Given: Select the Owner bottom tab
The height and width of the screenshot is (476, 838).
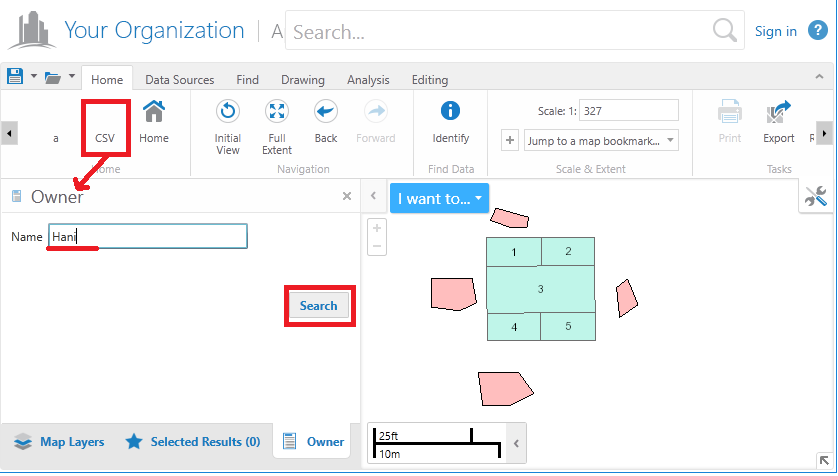Looking at the screenshot, I should click(313, 442).
